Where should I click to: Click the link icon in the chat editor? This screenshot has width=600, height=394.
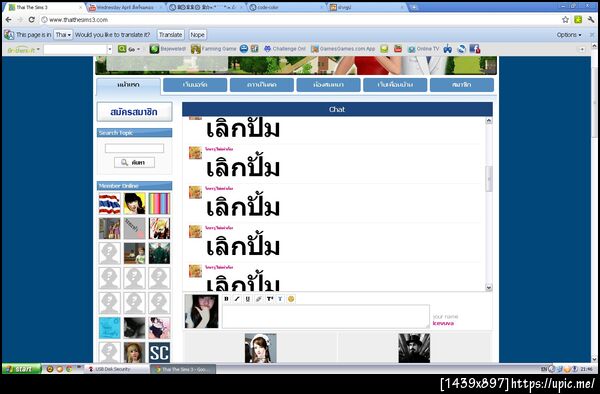coord(259,299)
